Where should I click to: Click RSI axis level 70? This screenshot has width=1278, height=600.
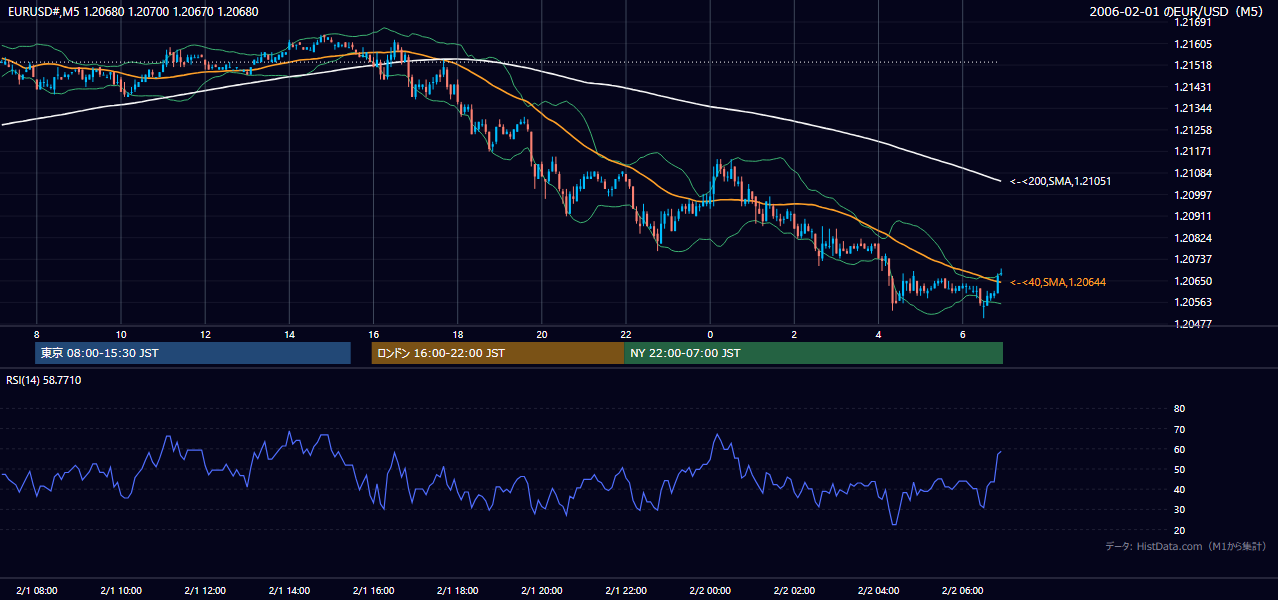(x=1179, y=429)
